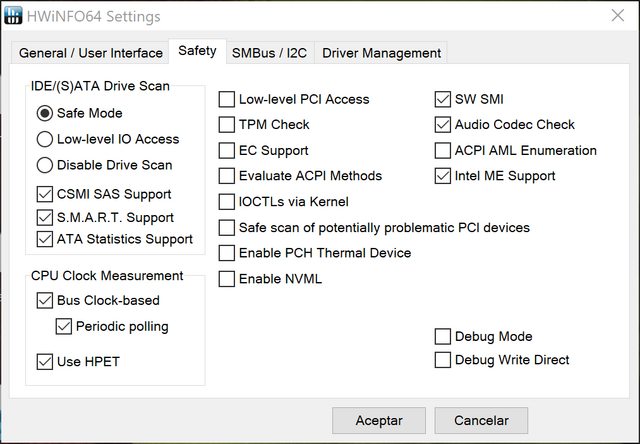Check Enable PCH Thermal Device
Viewport: 640px width, 444px height.
coord(227,253)
